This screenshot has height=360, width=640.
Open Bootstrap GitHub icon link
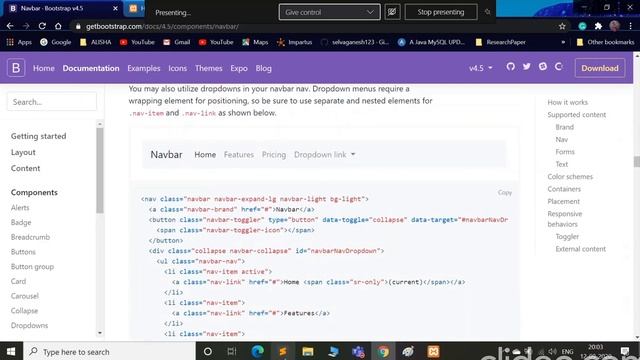coord(511,67)
